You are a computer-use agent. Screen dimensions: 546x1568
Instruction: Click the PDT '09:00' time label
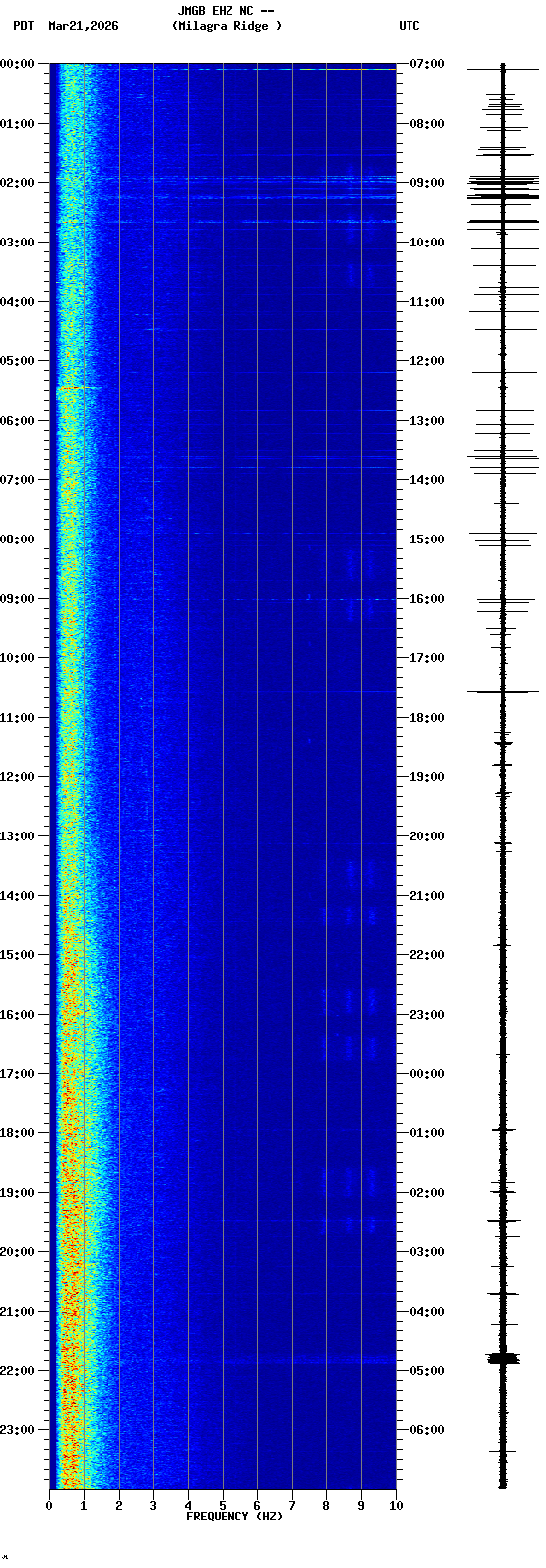17,599
